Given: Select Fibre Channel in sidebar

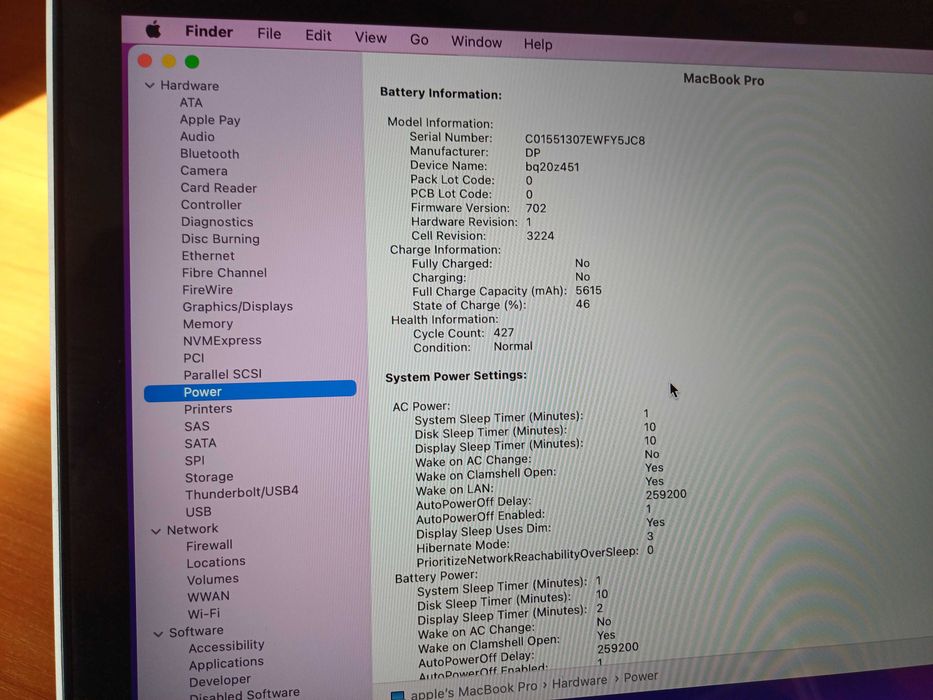Looking at the screenshot, I should [x=224, y=273].
